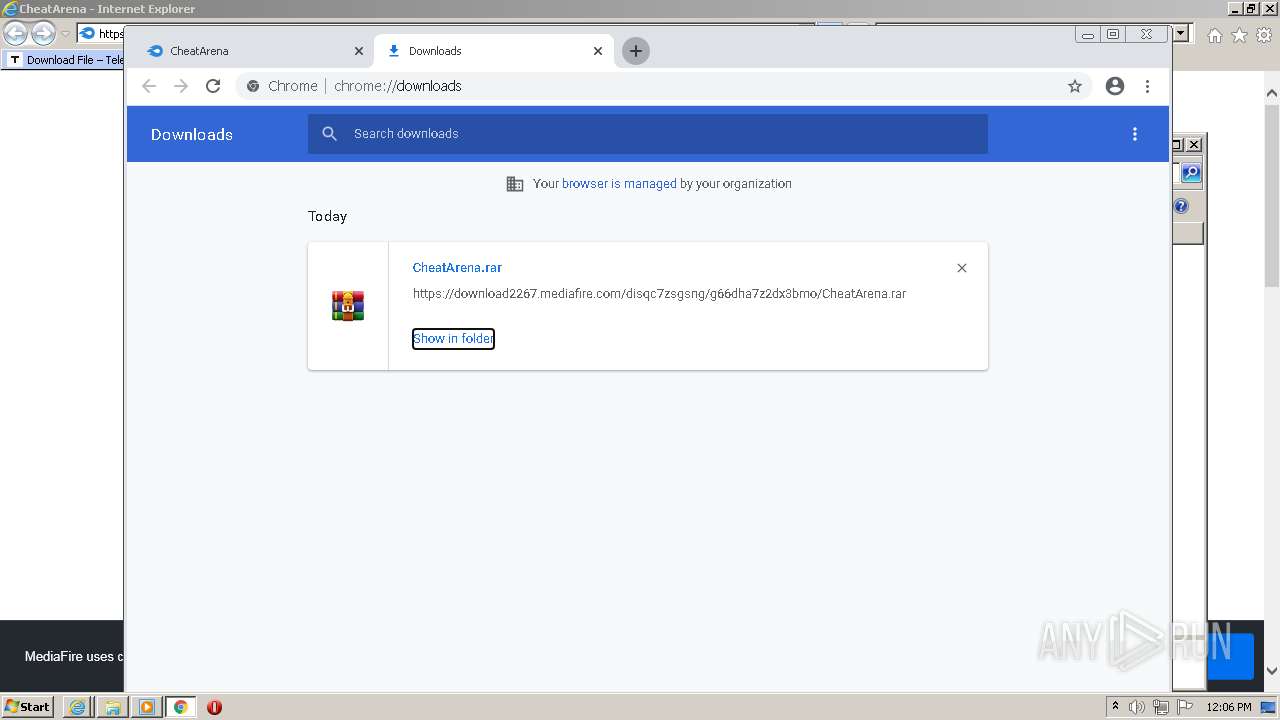Click the search icon in background panel
The image size is (1280, 720).
pyautogui.click(x=1190, y=173)
